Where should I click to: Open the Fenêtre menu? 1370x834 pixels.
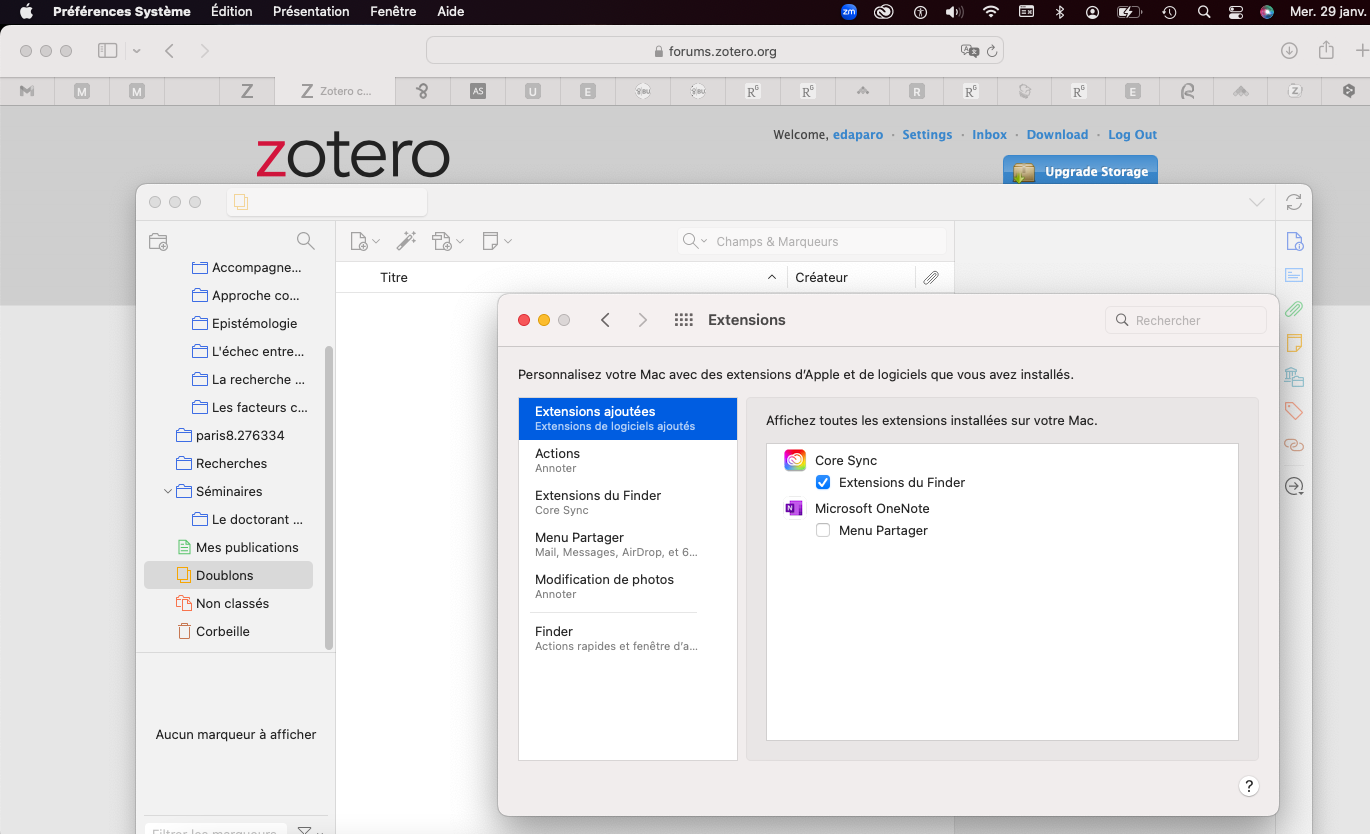[393, 12]
